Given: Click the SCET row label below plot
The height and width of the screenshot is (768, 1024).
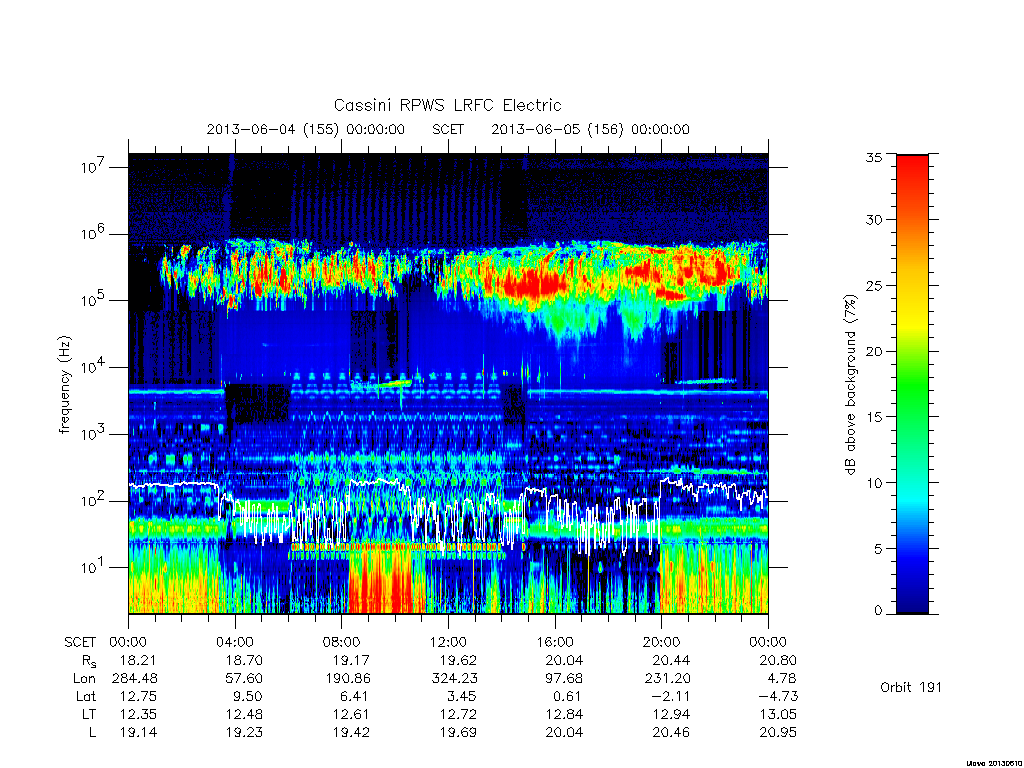Looking at the screenshot, I should [80, 642].
